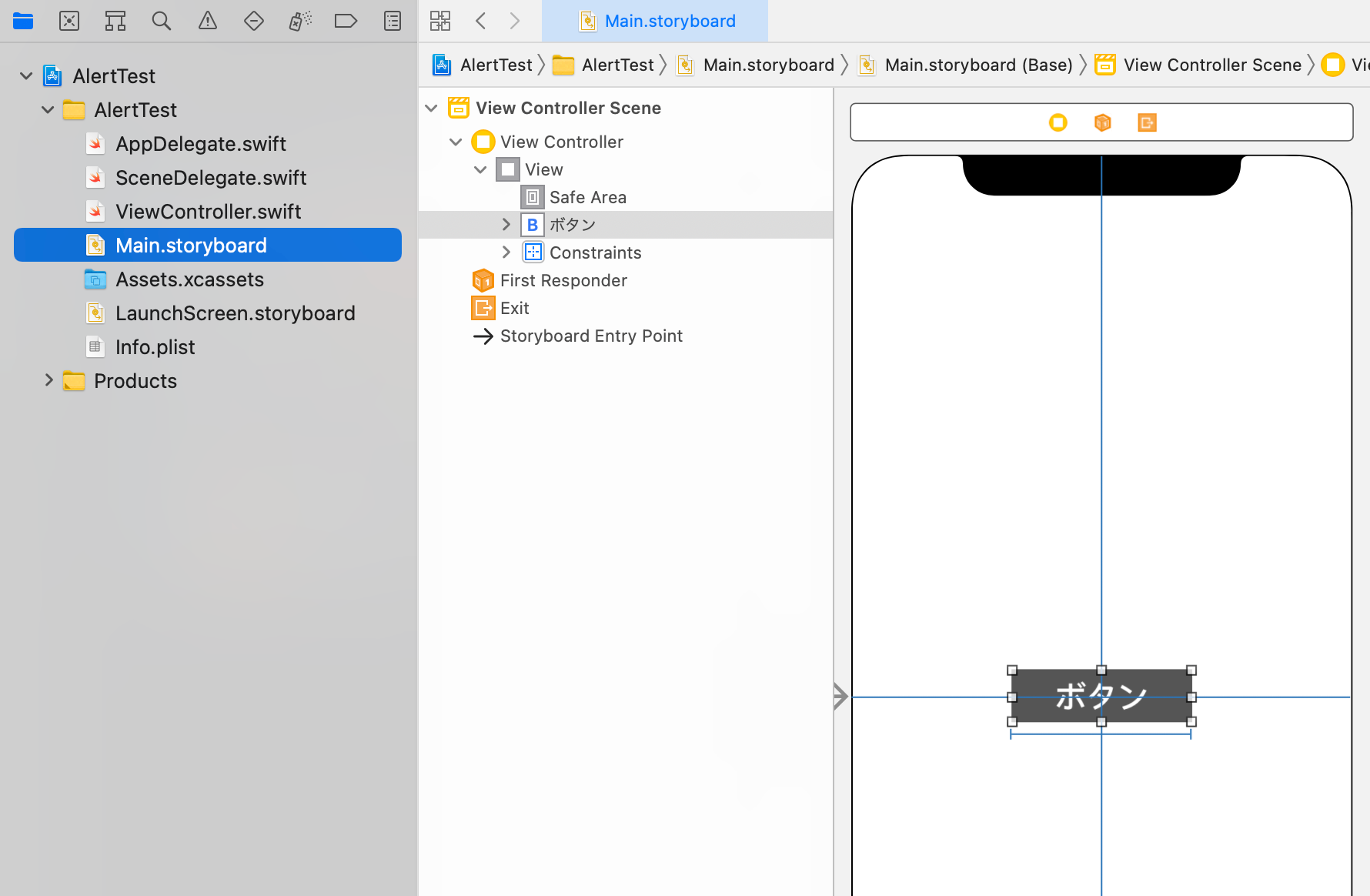
Task: Open the Issue navigator warning icon
Action: tap(208, 21)
